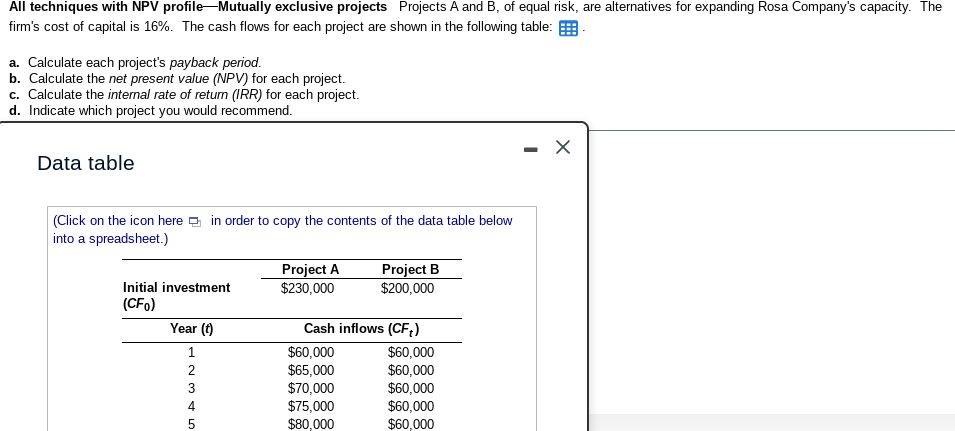Image resolution: width=955 pixels, height=431 pixels.
Task: Select Project B year 1 cash inflow $60,000
Action: pyautogui.click(x=411, y=352)
